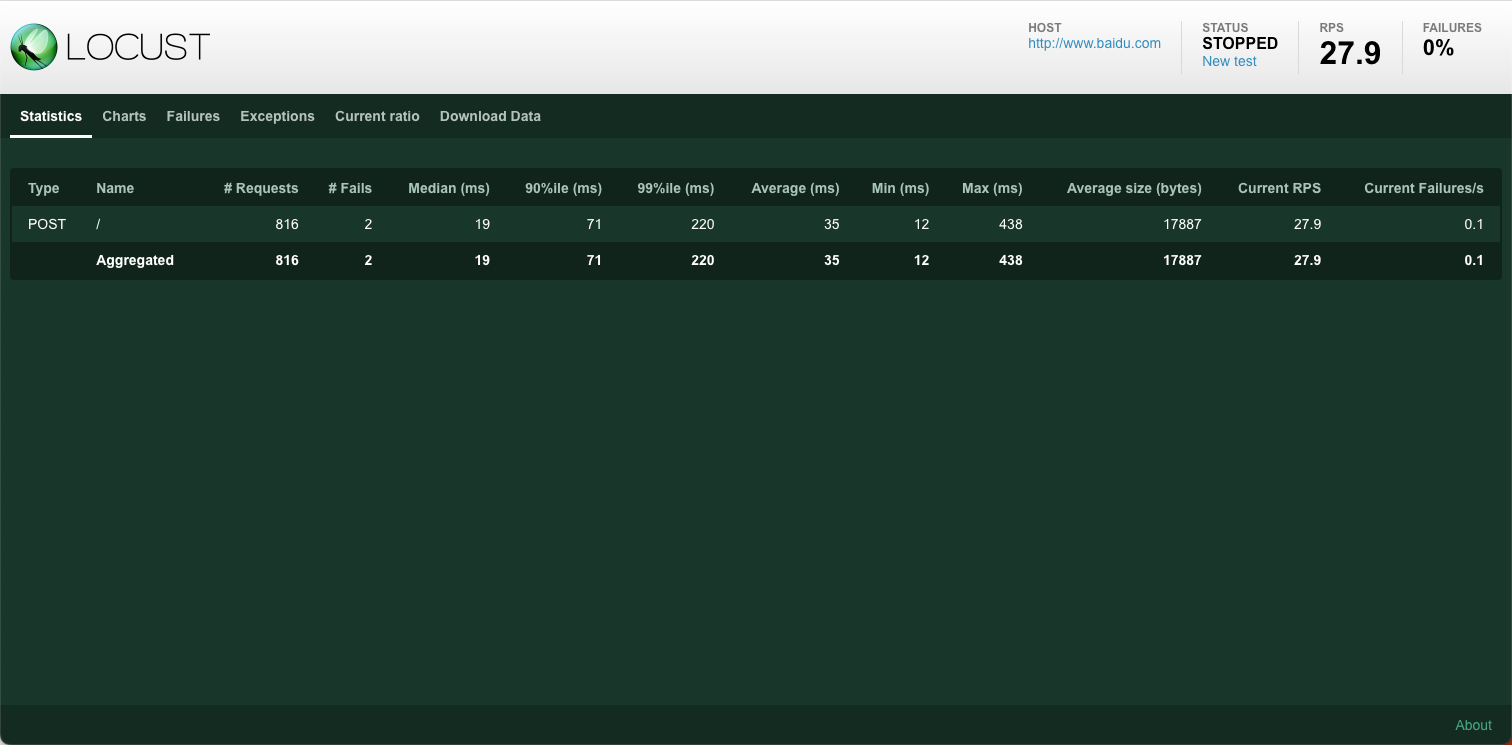Click median 19 in Aggregated row
Image resolution: width=1512 pixels, height=745 pixels.
pos(482,260)
